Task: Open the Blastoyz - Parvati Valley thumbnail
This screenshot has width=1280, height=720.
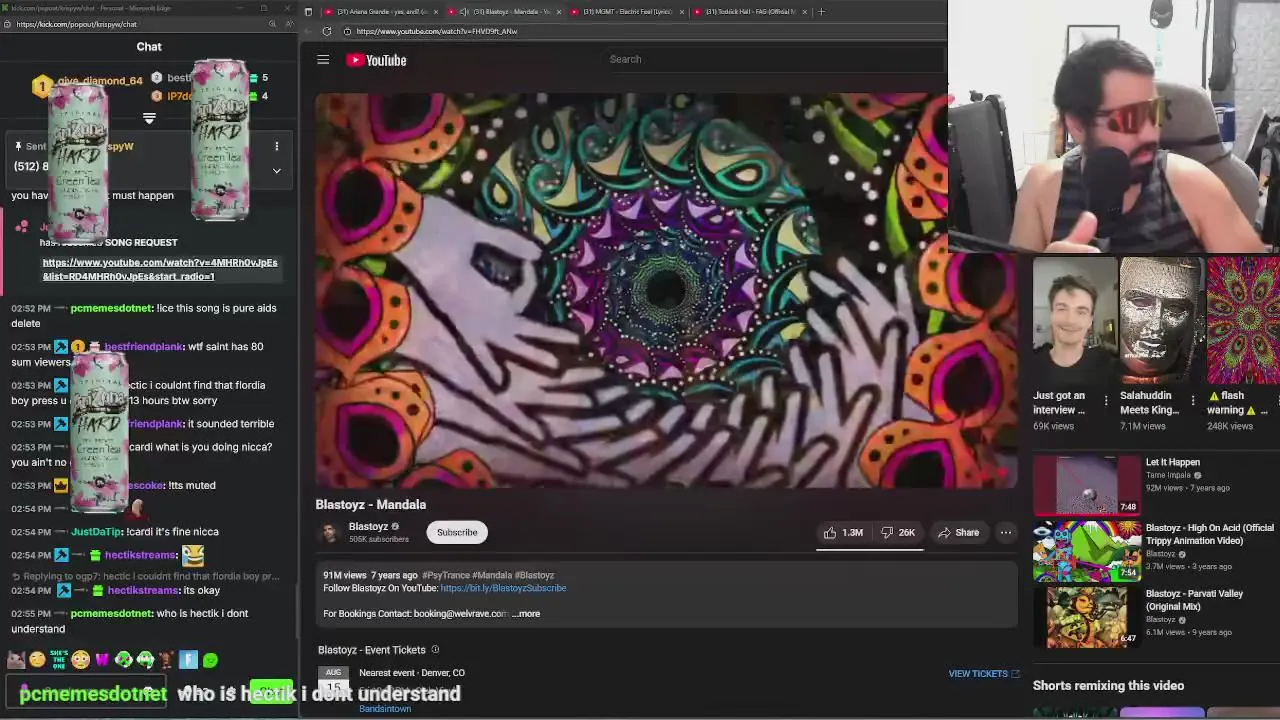Action: click(x=1086, y=616)
